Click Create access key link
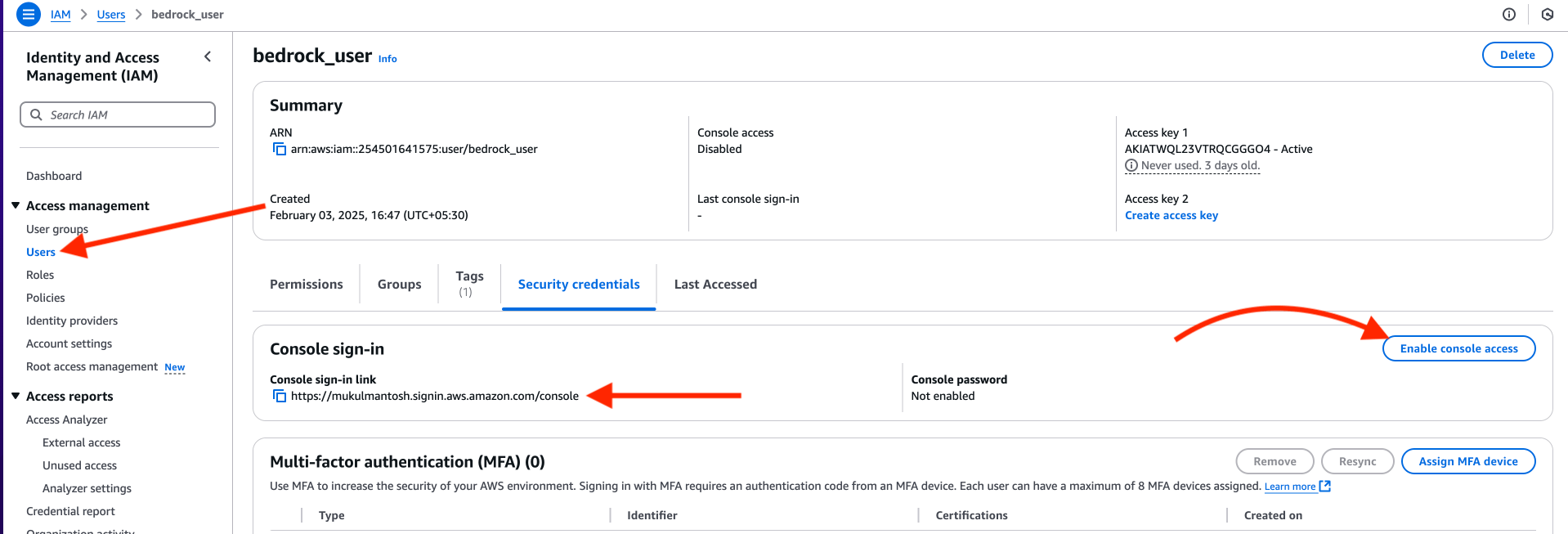Viewport: 1568px width, 534px height. (x=1171, y=215)
